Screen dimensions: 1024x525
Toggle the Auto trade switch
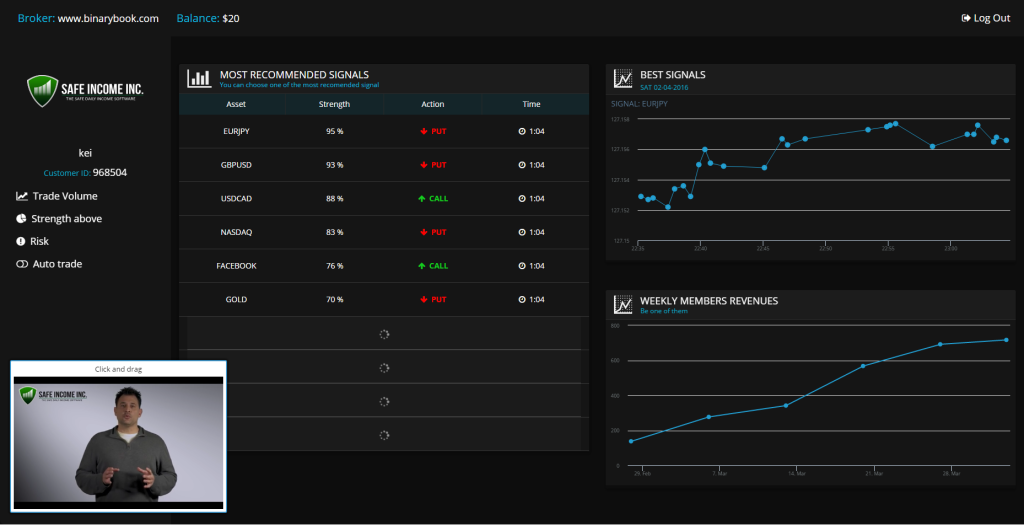click(22, 264)
